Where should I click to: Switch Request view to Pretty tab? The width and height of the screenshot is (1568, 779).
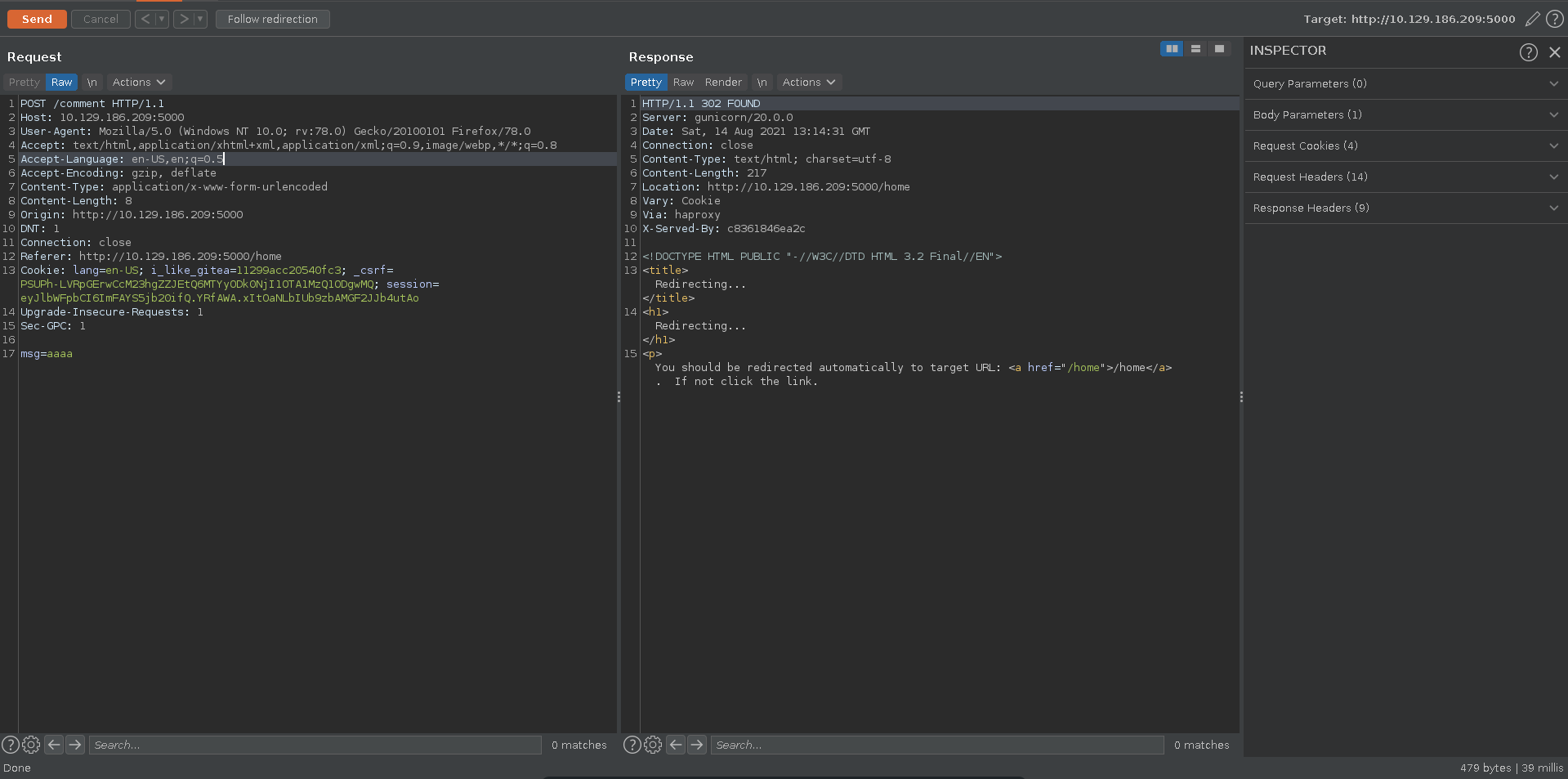pos(25,83)
